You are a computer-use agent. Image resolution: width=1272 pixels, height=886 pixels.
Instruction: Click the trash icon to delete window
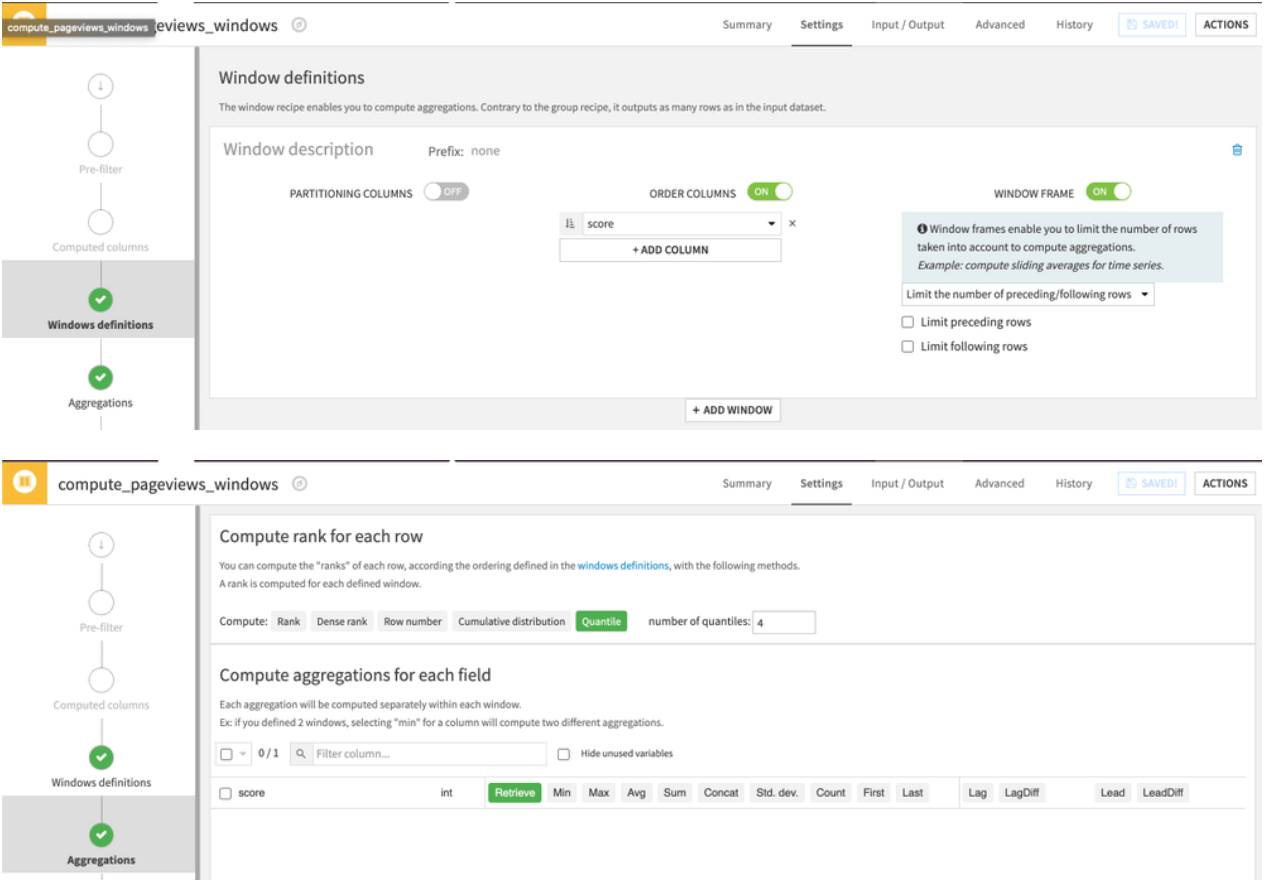(x=1237, y=150)
